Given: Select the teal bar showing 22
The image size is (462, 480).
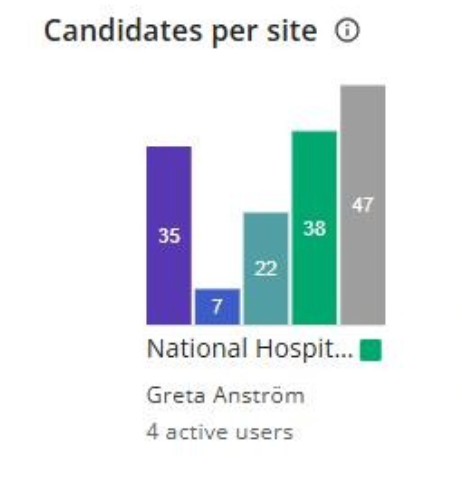Looking at the screenshot, I should (266, 268).
